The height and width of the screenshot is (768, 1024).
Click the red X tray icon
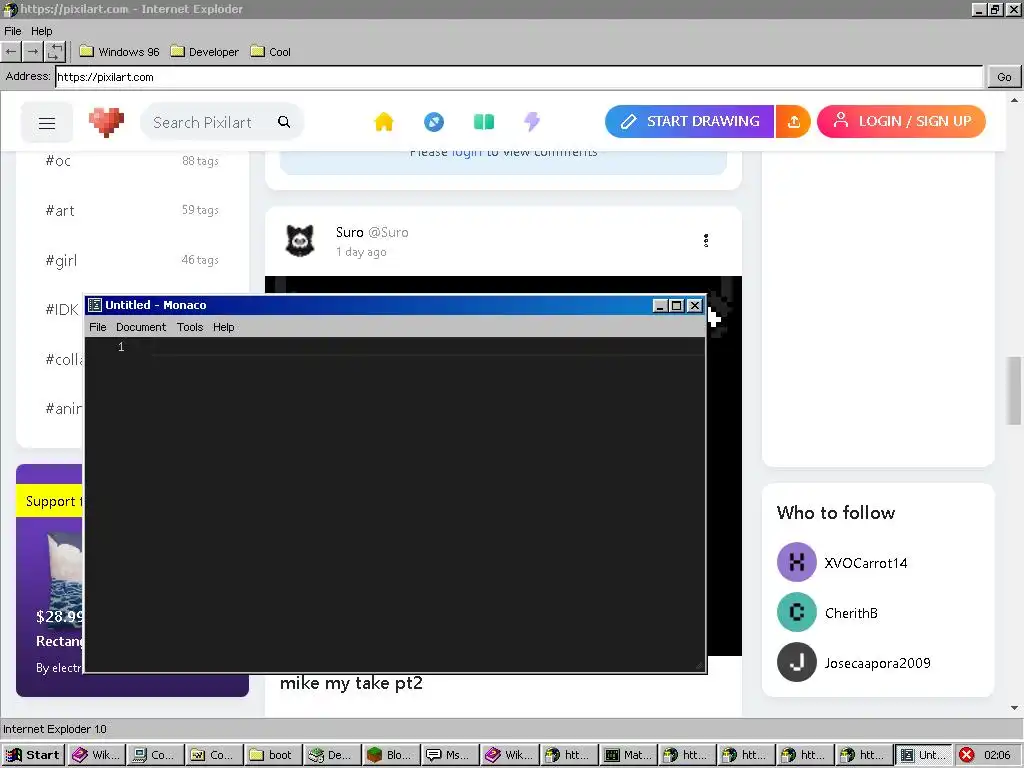pos(967,755)
